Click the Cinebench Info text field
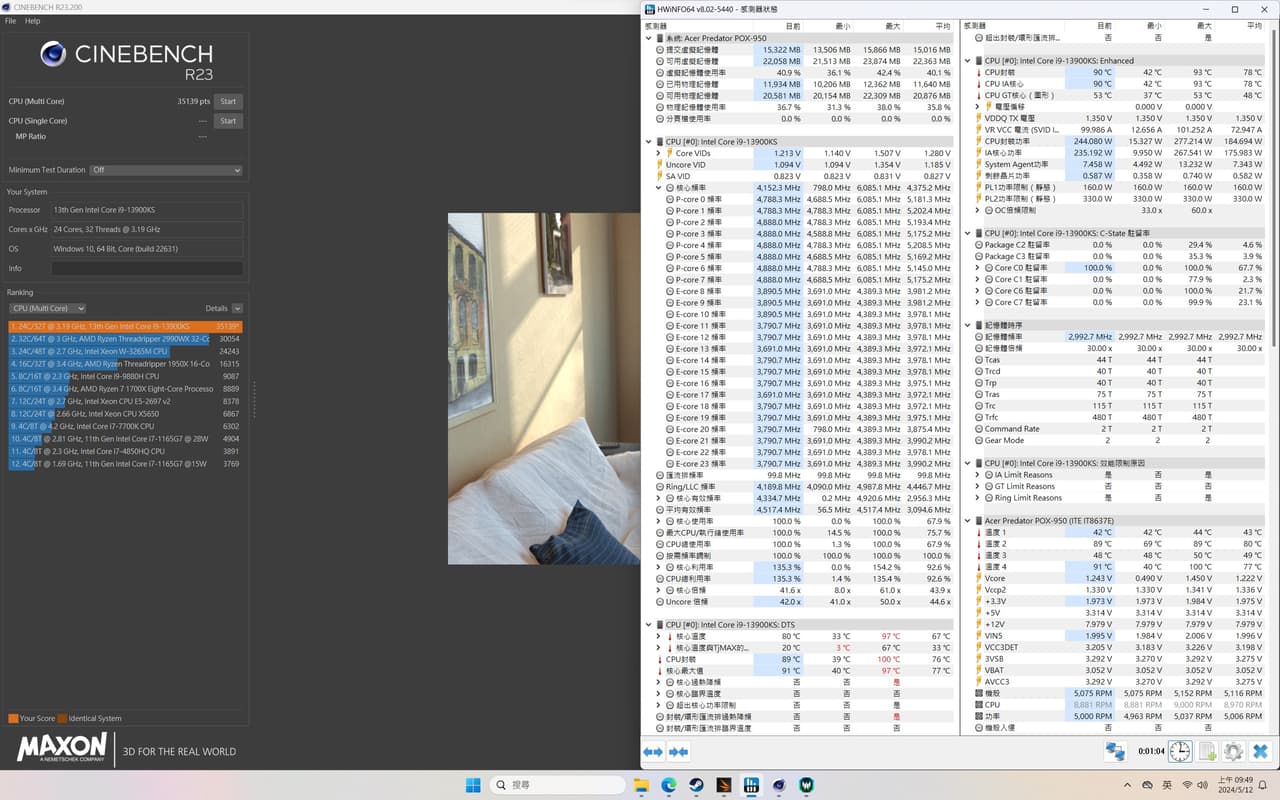The width and height of the screenshot is (1280, 800). (x=147, y=268)
